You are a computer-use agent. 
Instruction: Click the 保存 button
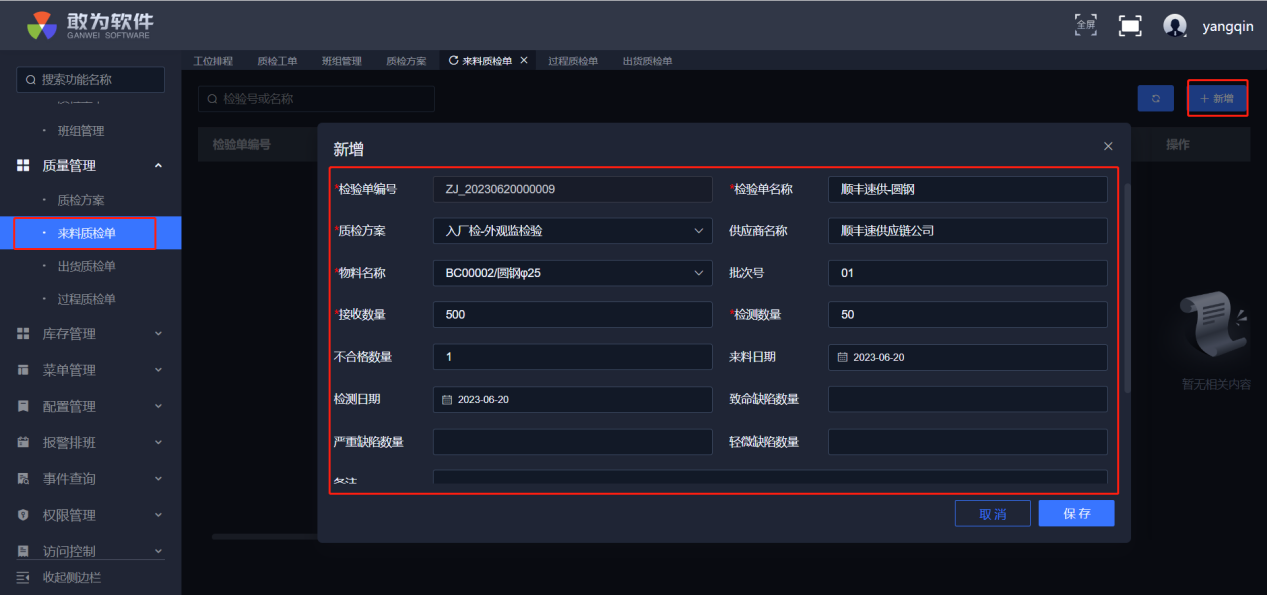pos(1076,514)
